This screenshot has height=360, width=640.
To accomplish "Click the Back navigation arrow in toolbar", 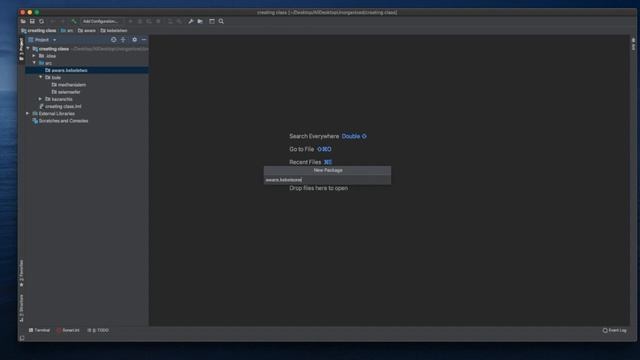I will pos(53,21).
